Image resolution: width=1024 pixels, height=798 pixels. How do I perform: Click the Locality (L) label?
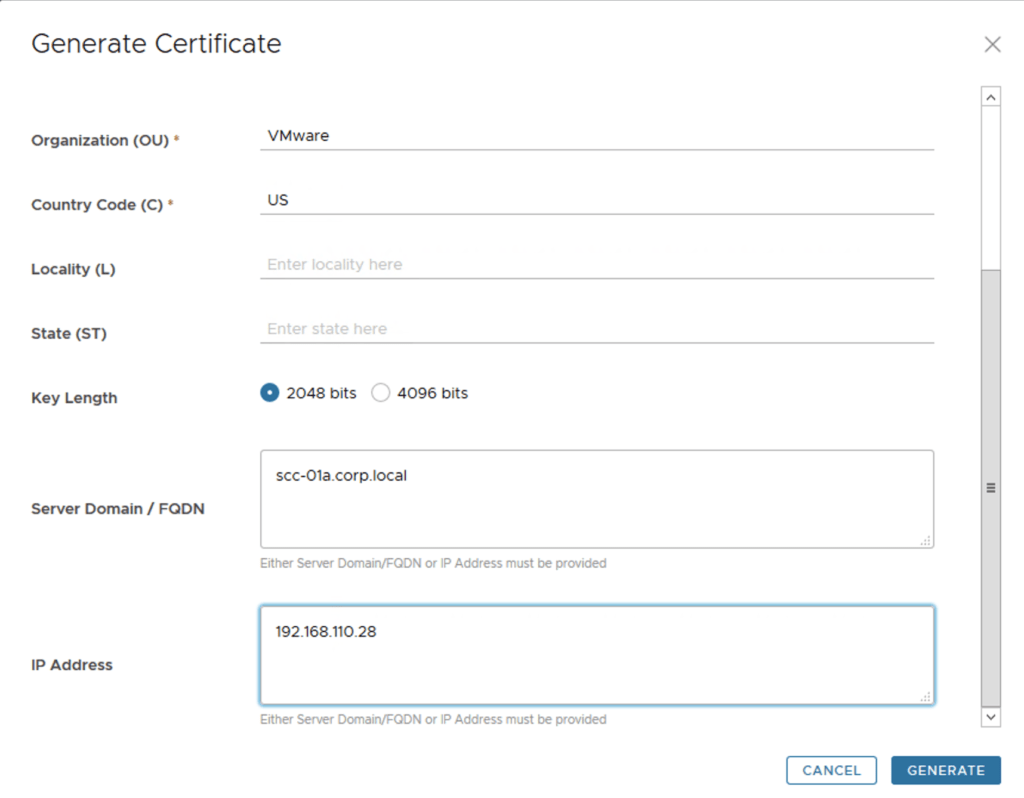73,270
